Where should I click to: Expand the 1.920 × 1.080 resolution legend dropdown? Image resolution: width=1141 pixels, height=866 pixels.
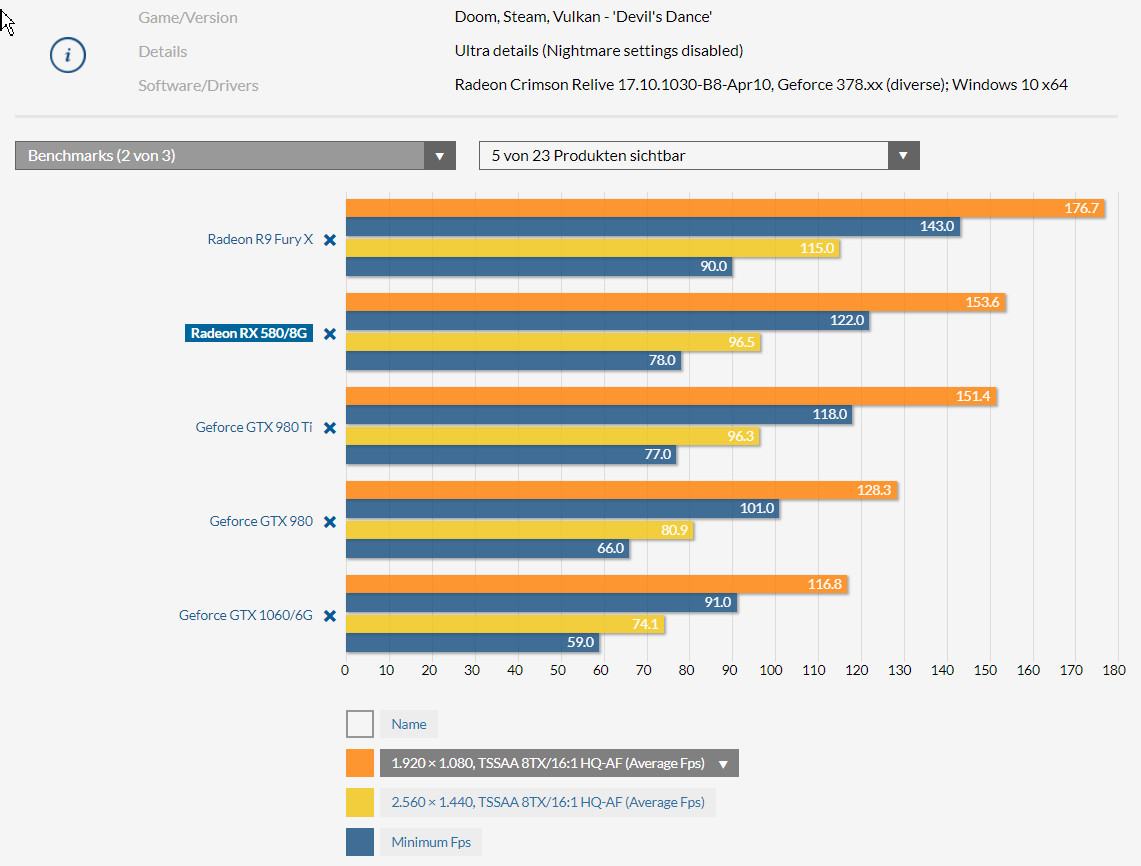click(559, 763)
